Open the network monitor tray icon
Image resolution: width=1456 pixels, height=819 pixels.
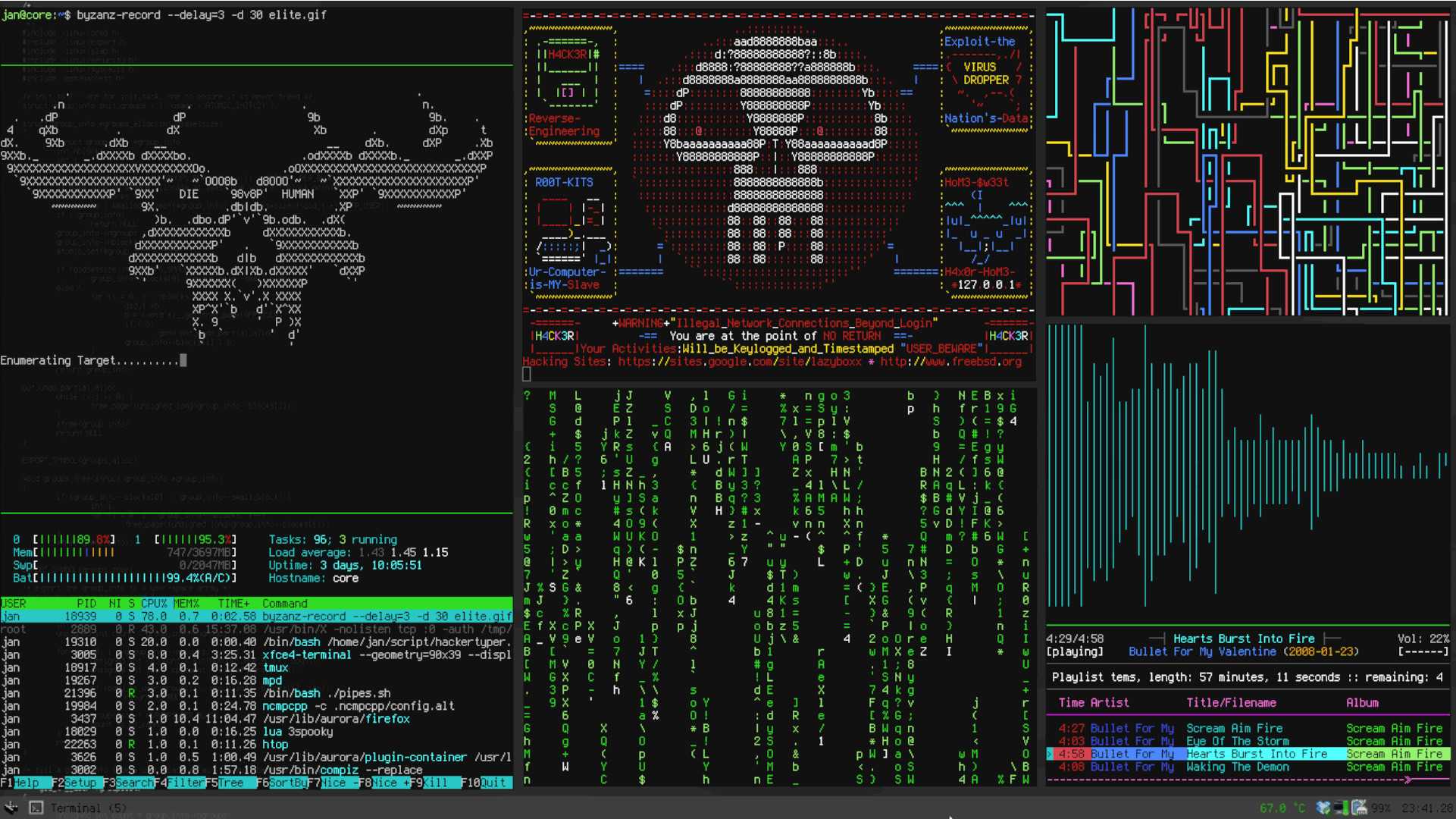click(x=1341, y=808)
